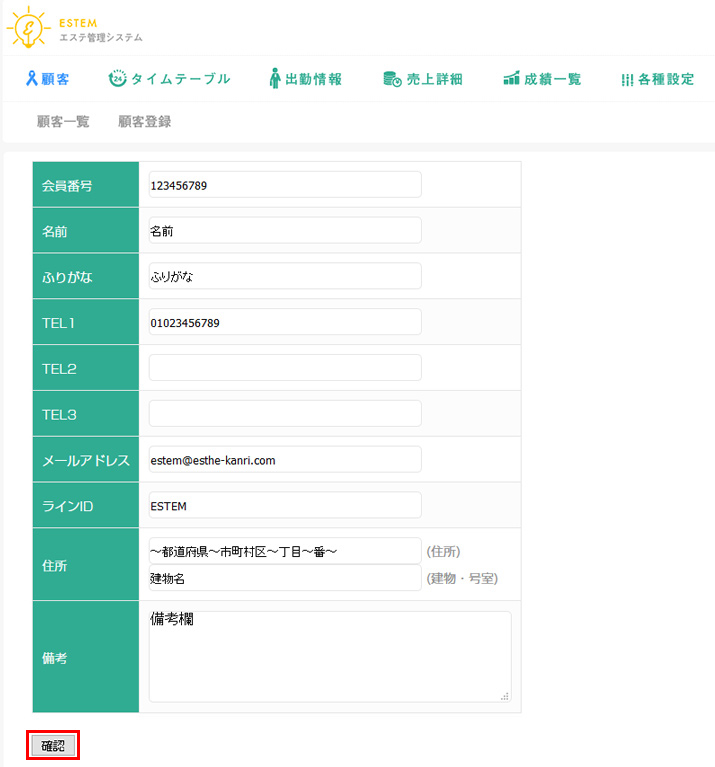Viewport: 715px width, 767px height.
Task: Click the bar chart icon for 成績一覧
Action: 511,79
